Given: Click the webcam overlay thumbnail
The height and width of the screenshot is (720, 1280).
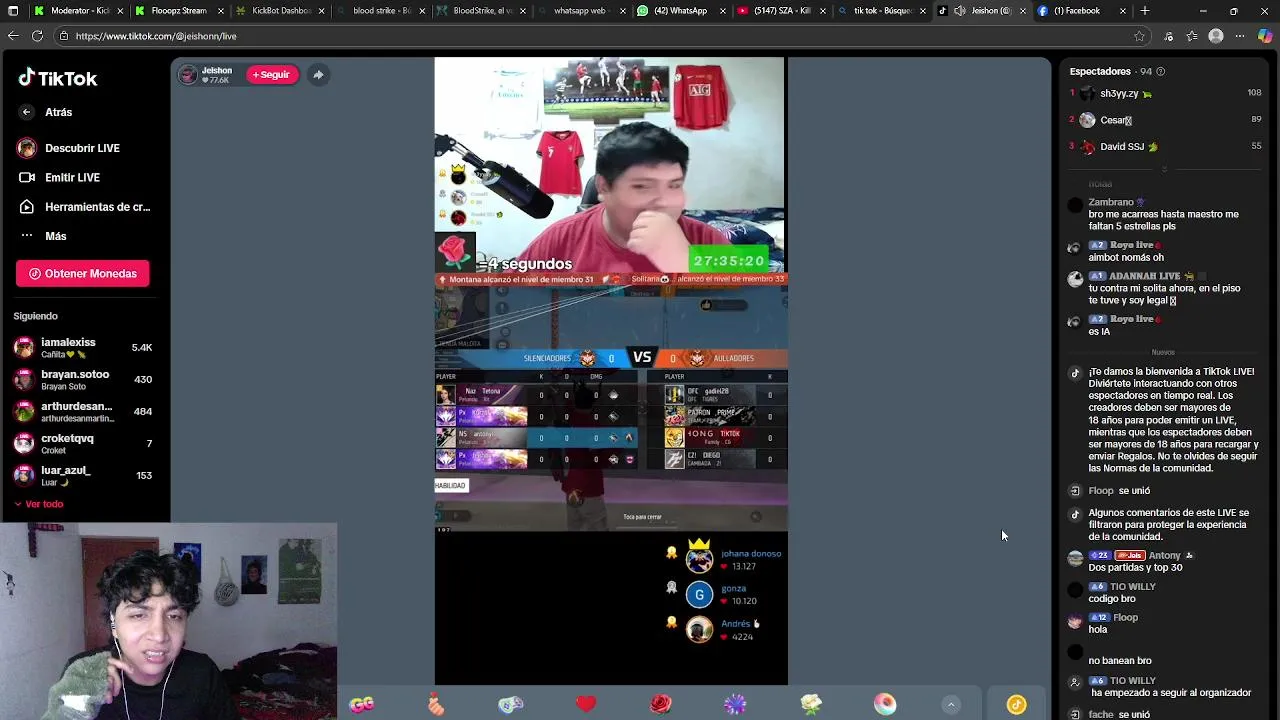Looking at the screenshot, I should pos(168,620).
